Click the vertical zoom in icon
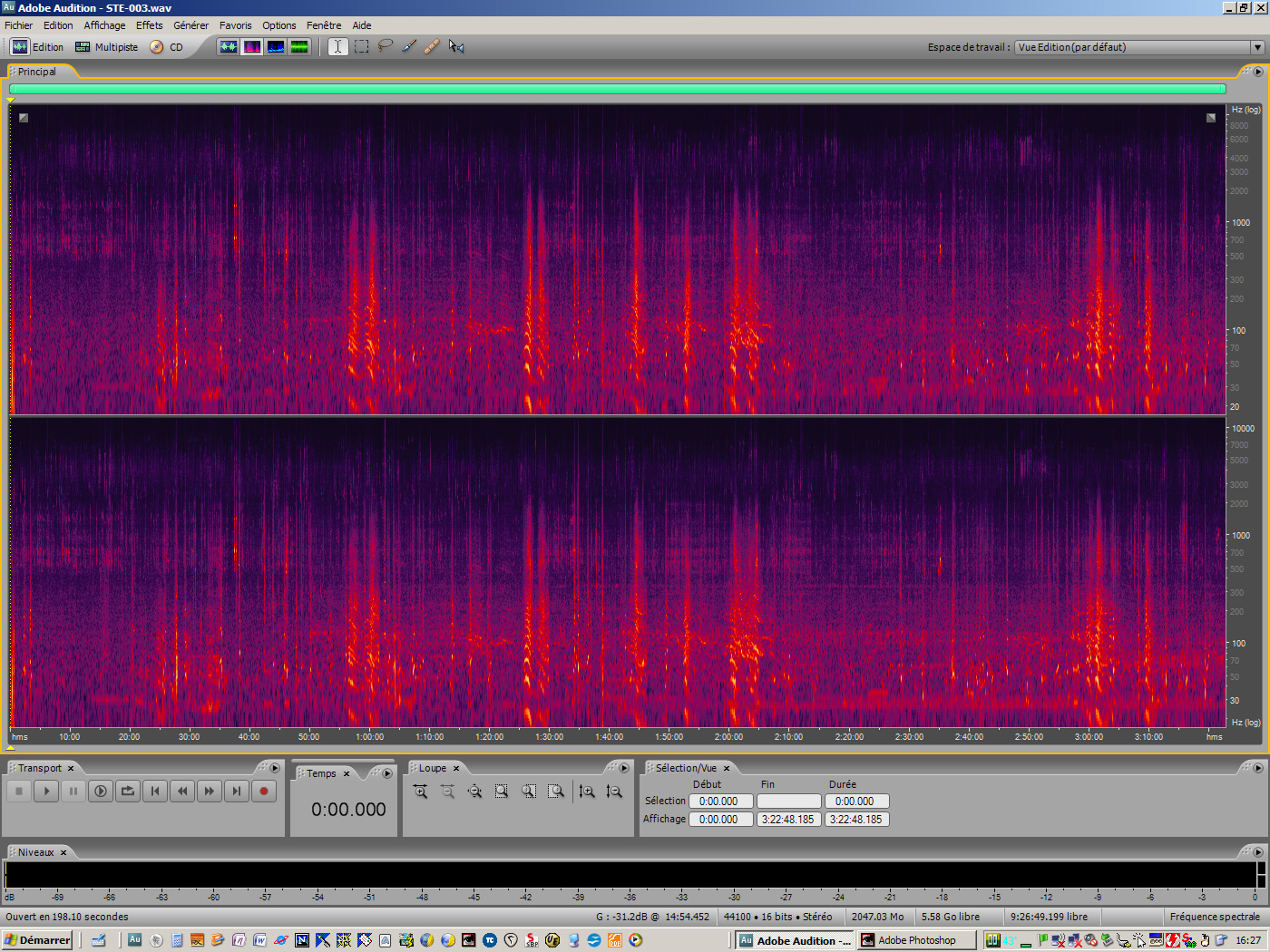The image size is (1270, 952). tap(587, 792)
